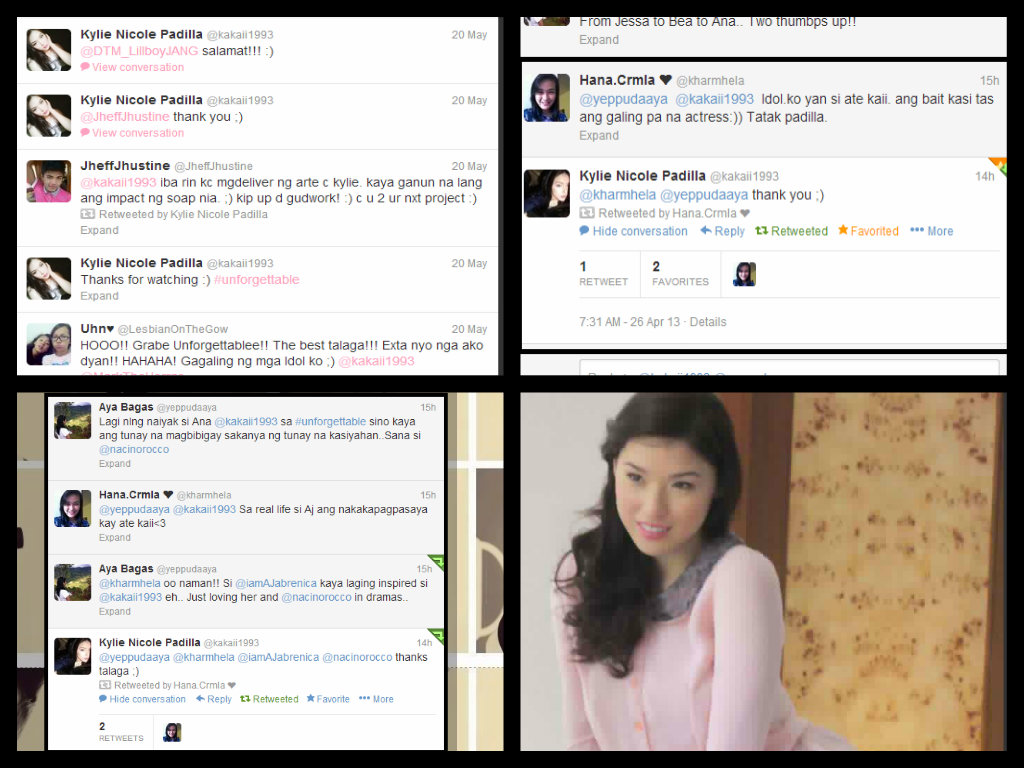Image resolution: width=1024 pixels, height=768 pixels.
Task: Click the '7:31 AM - 26 Apr 13' timestamp
Action: pos(630,321)
